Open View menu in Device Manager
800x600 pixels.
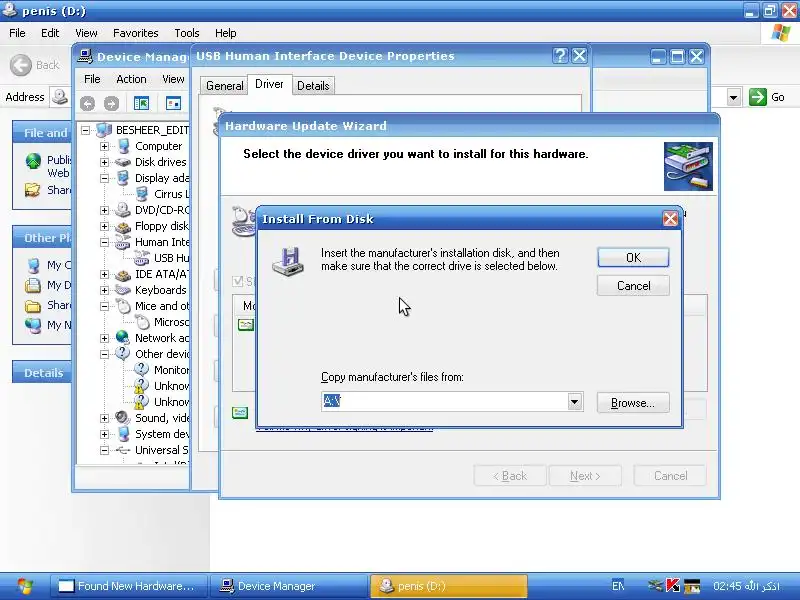coord(173,79)
